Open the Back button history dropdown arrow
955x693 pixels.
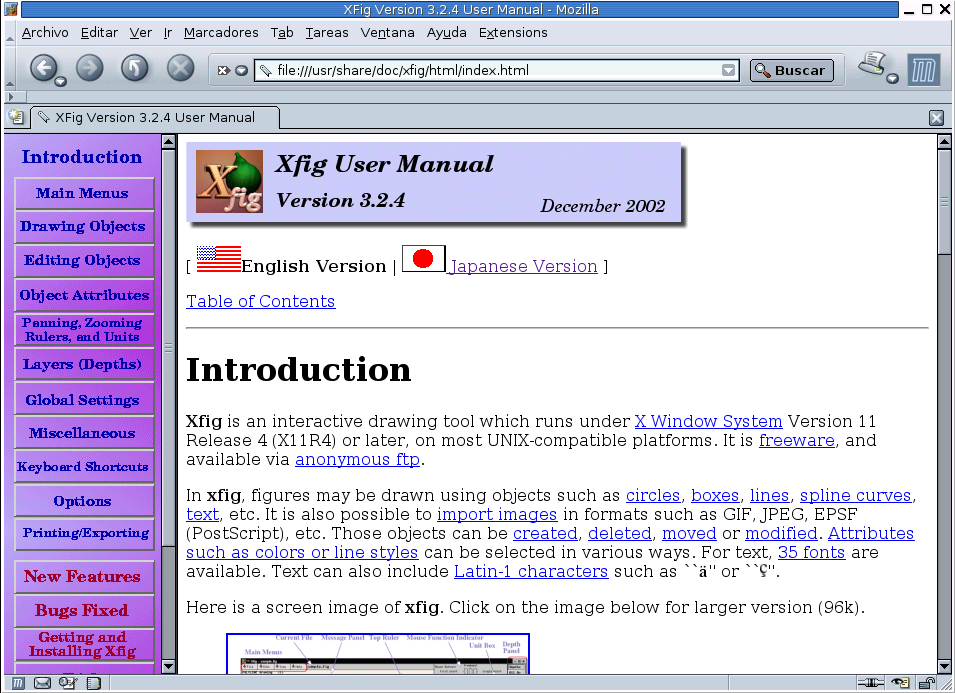[60, 81]
